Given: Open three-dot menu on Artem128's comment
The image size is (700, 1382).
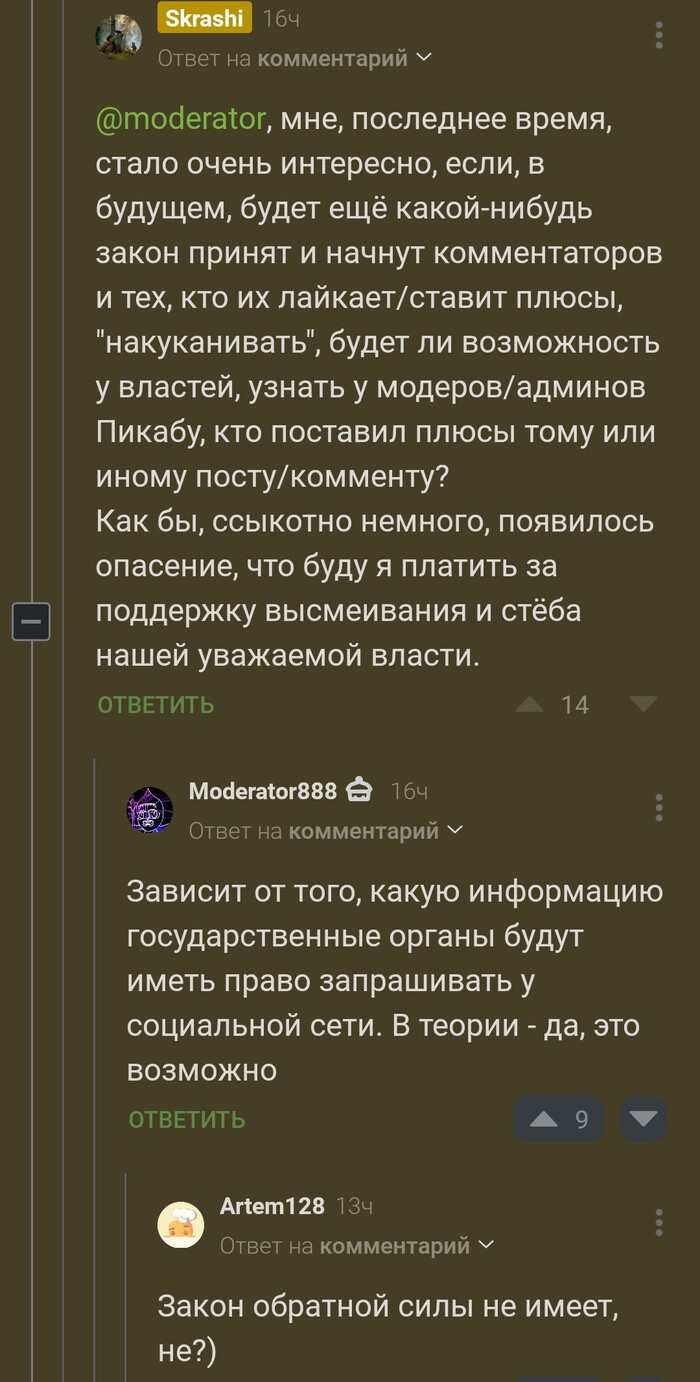Looking at the screenshot, I should click(659, 1222).
